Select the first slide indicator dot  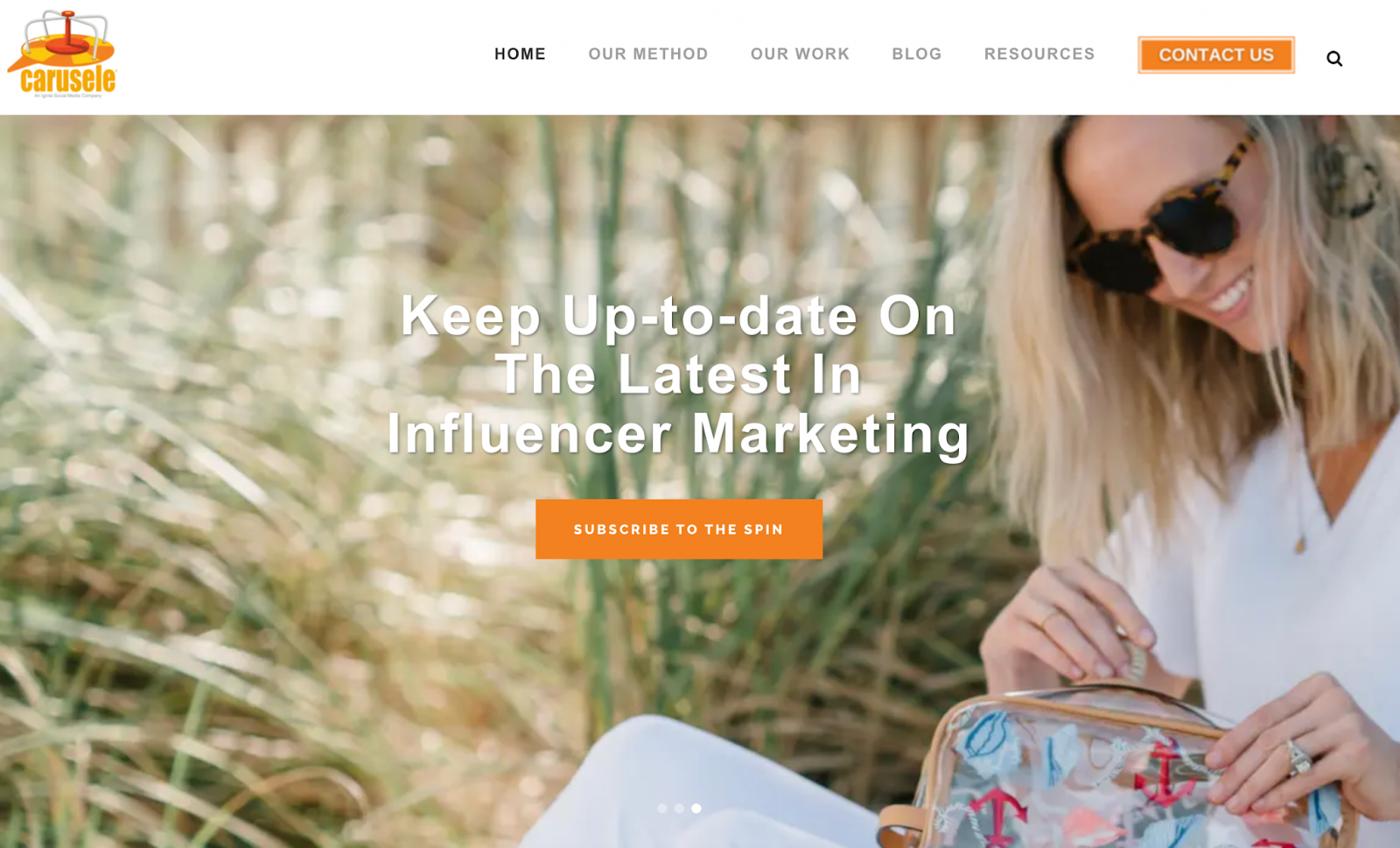(661, 809)
